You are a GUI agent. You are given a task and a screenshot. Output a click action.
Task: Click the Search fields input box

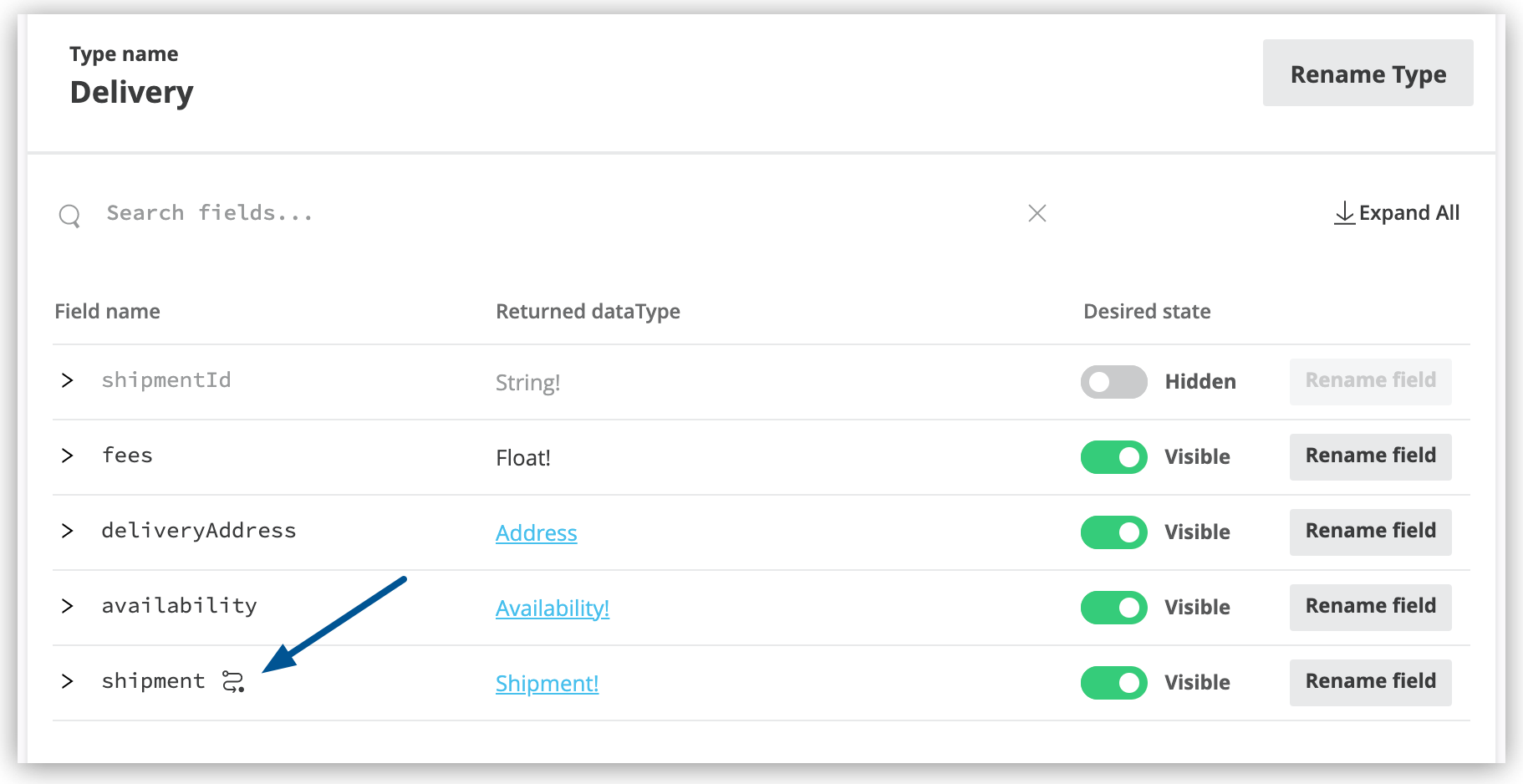pyautogui.click(x=334, y=213)
